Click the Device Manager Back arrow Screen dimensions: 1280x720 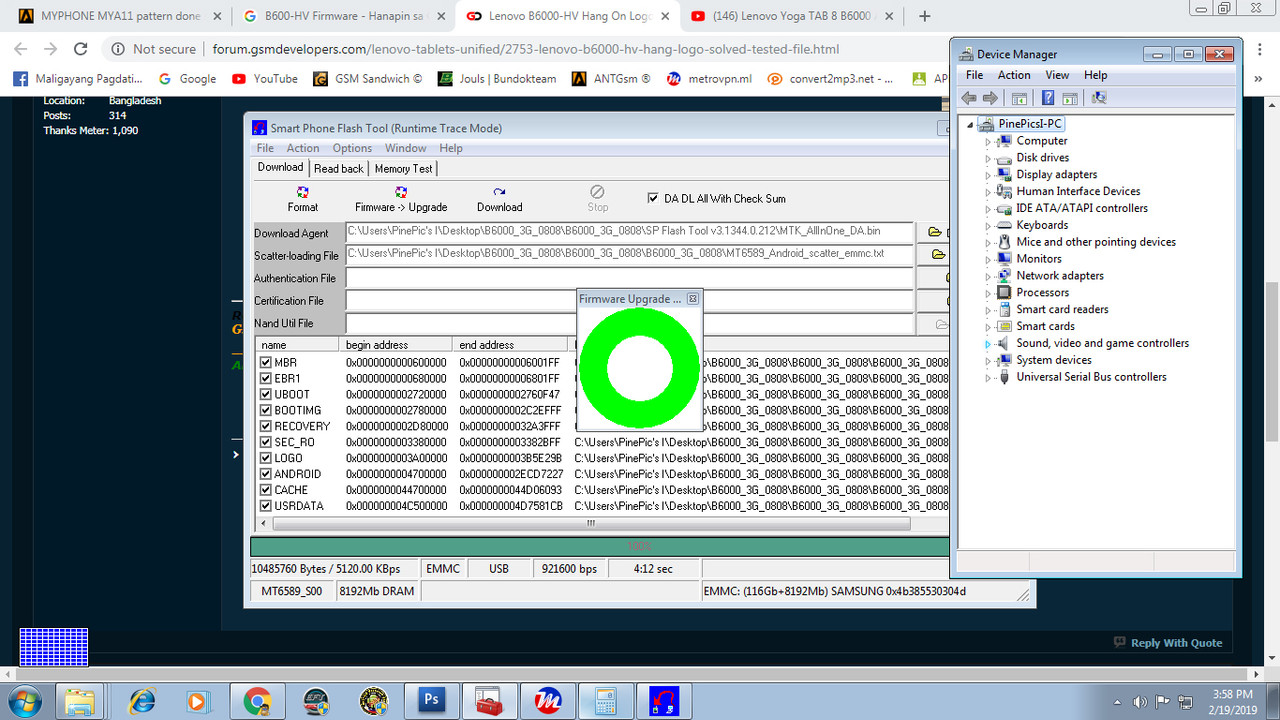968,98
